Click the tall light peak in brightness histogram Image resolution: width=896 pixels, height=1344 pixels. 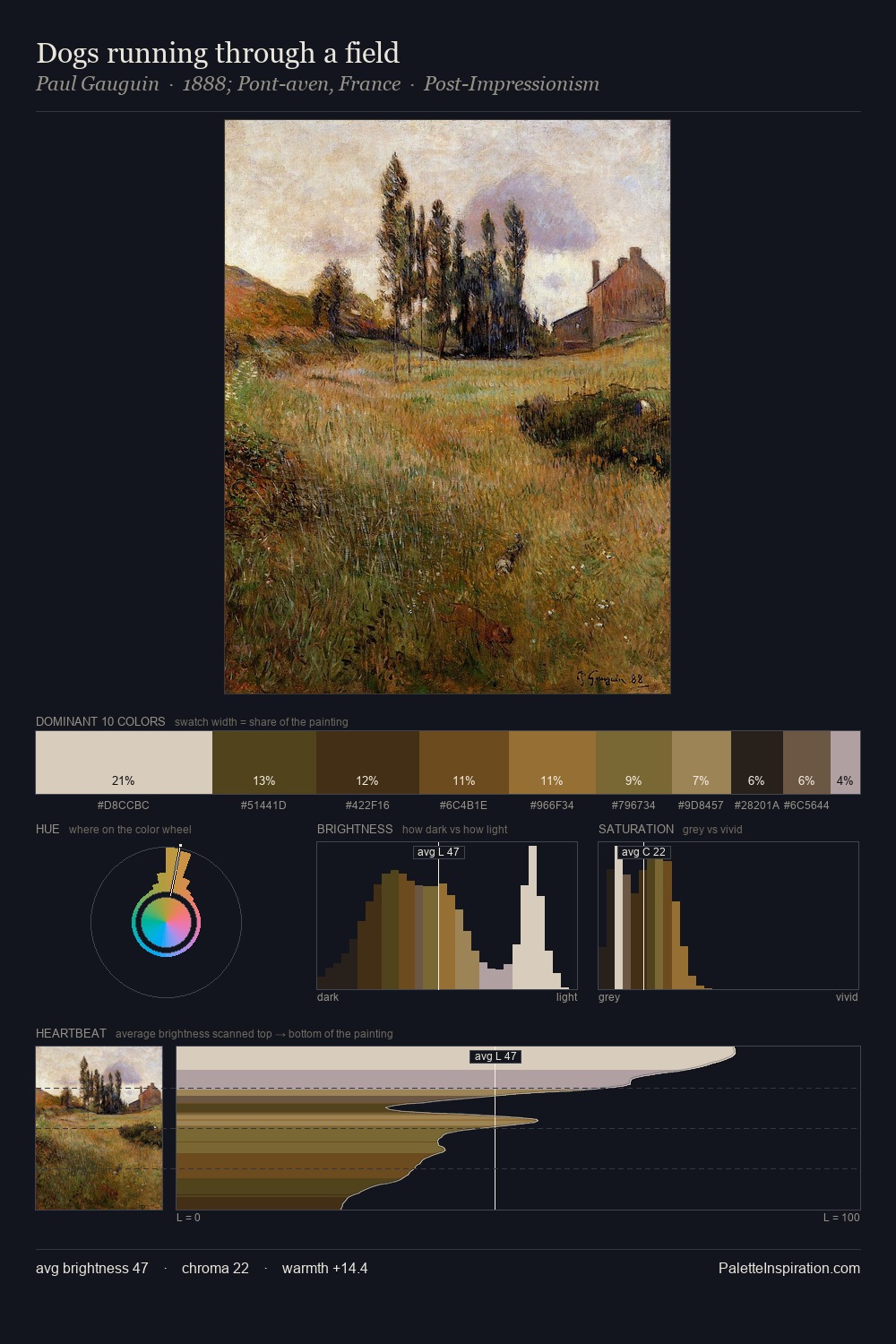[x=532, y=918]
